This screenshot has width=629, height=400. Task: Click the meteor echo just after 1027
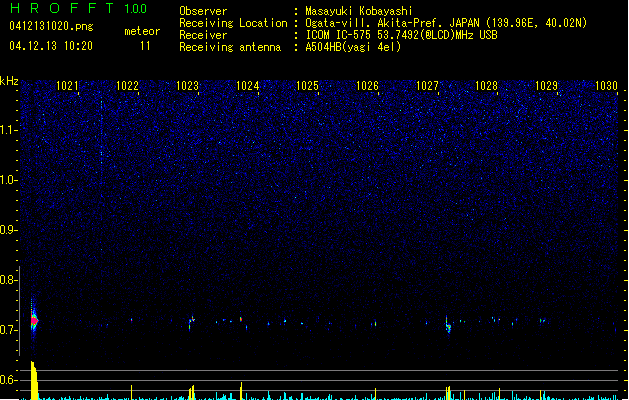(448, 325)
